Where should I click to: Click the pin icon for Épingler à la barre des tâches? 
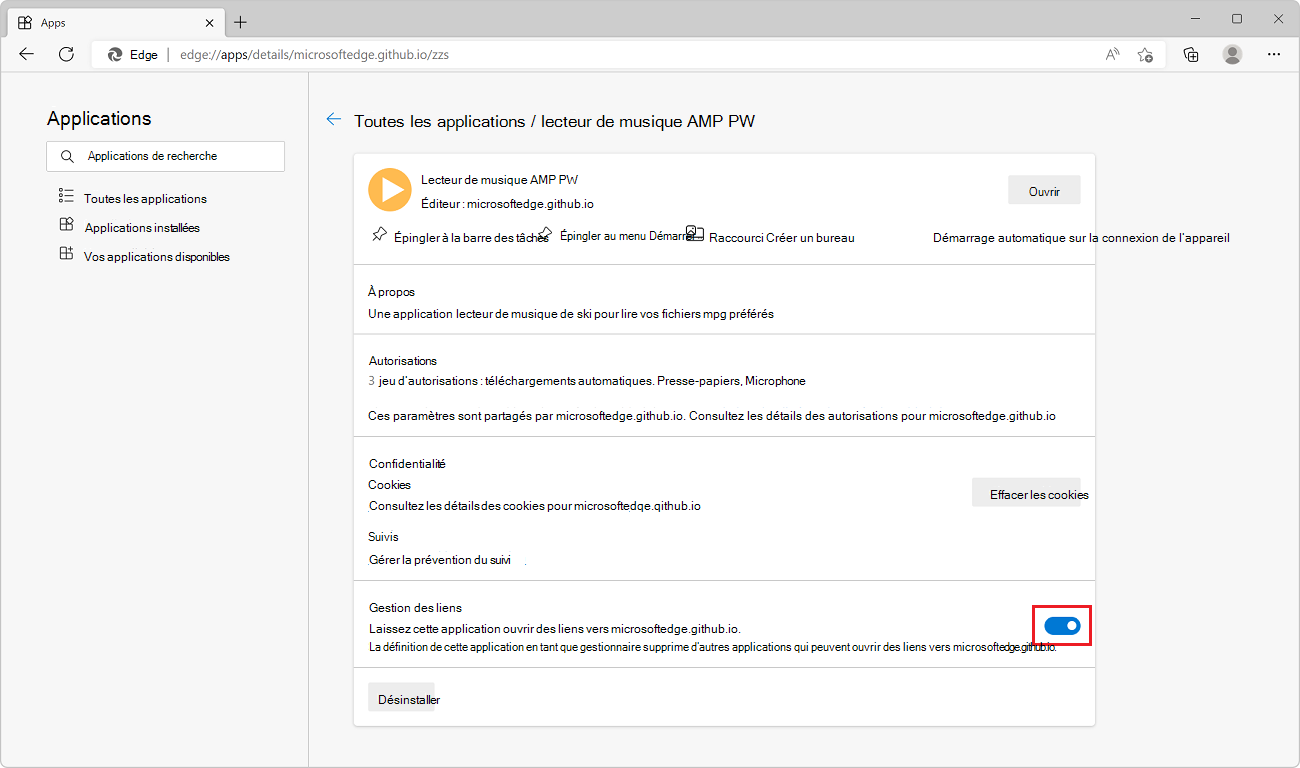coord(378,236)
